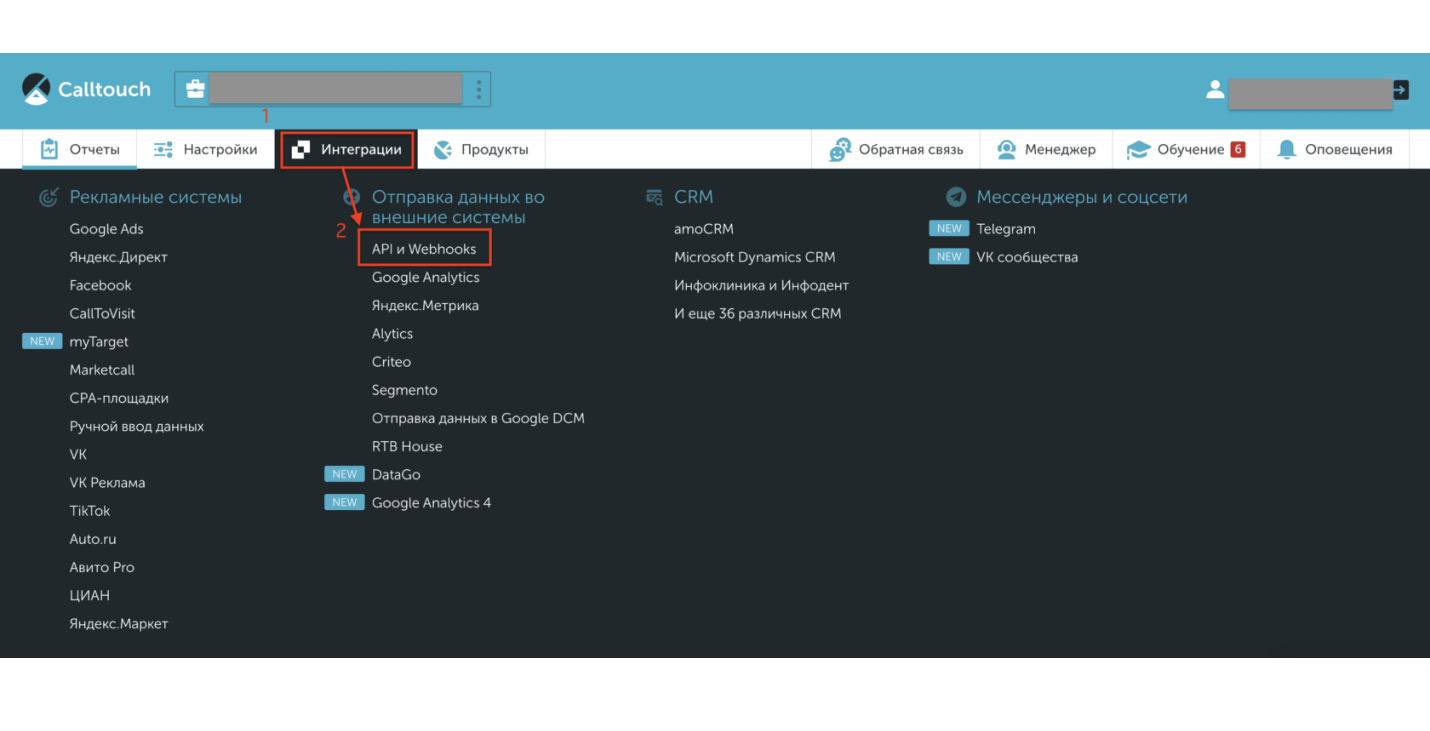
Task: Open Ручной ввод данных
Action: pos(136,426)
